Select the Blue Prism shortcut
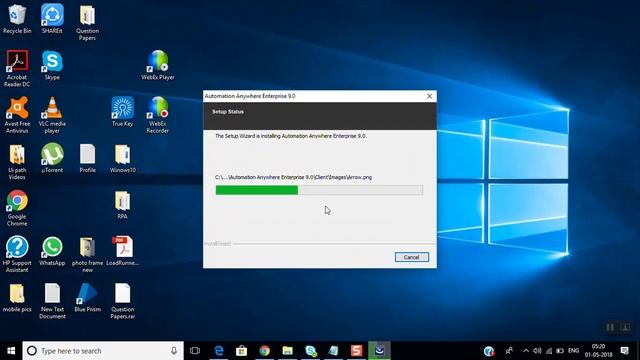Image resolution: width=640 pixels, height=360 pixels. click(87, 298)
